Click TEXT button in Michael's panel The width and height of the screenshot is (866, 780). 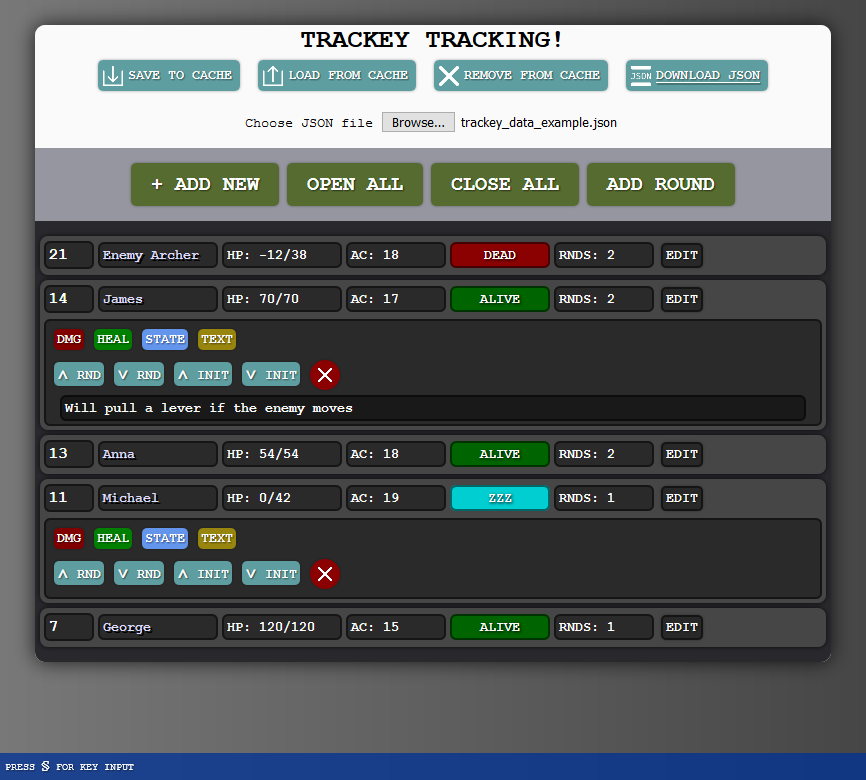pyautogui.click(x=216, y=538)
